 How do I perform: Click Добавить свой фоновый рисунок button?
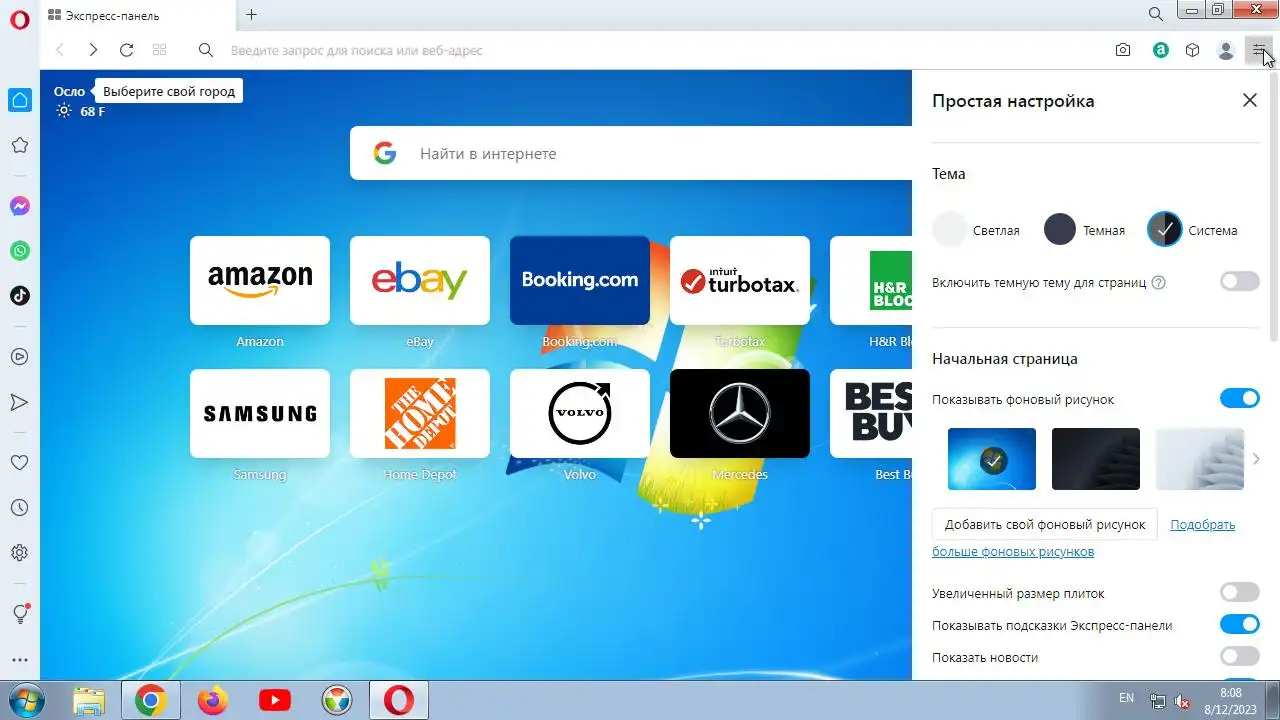[x=1045, y=524]
